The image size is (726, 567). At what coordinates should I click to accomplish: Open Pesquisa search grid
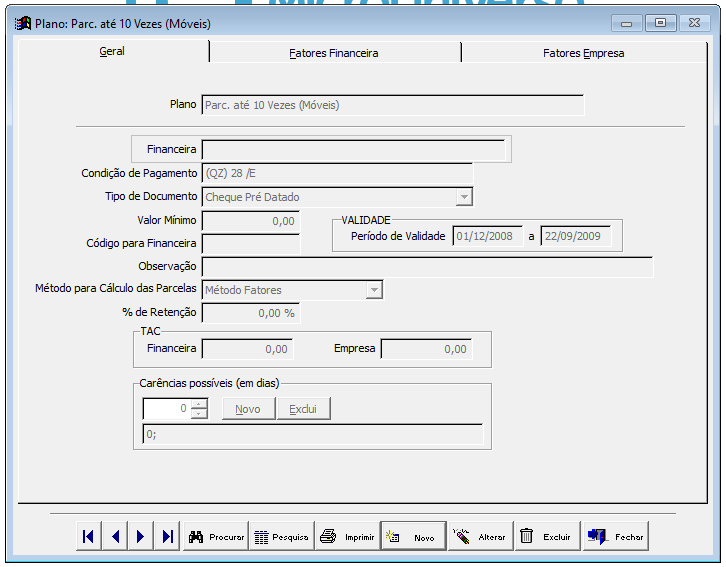(x=281, y=537)
